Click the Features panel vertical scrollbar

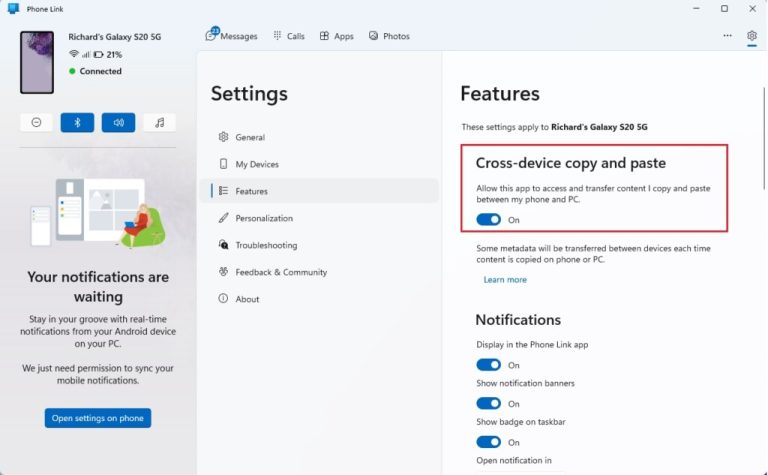[x=764, y=138]
